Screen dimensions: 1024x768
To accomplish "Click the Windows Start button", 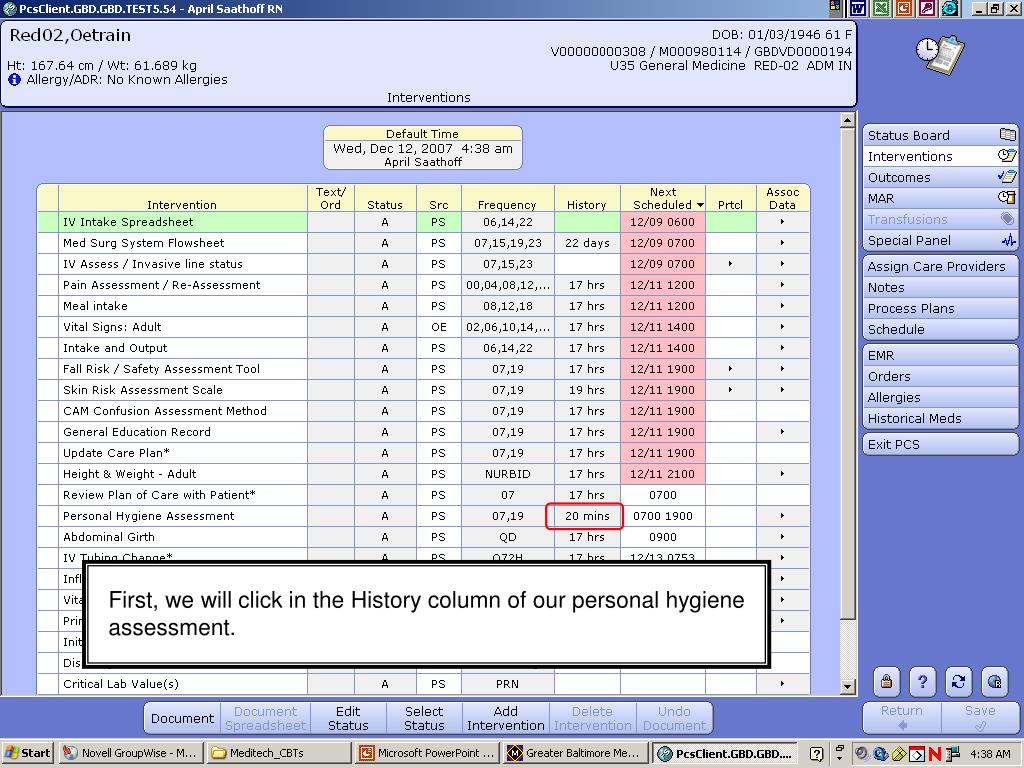I will [27, 753].
